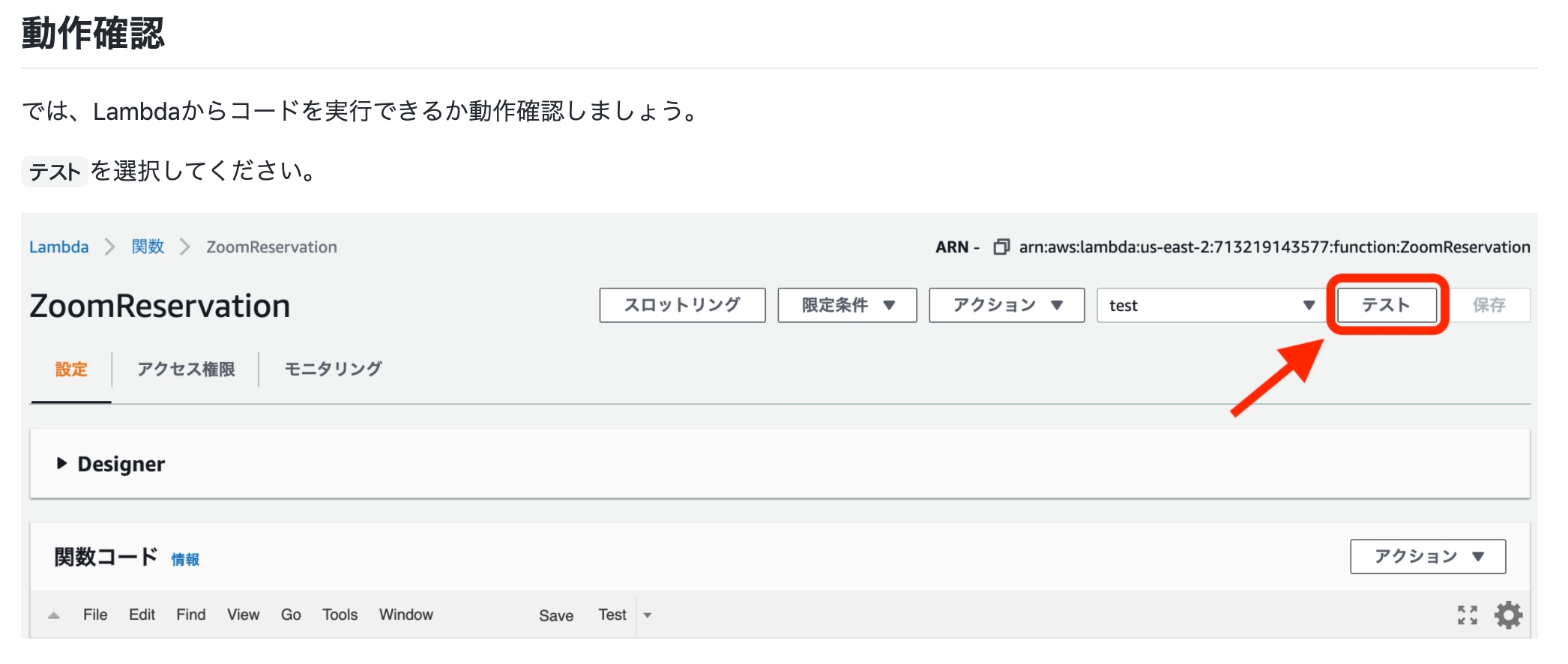Viewport: 1568px width, 664px height.
Task: Open code editor settings gear
Action: click(1508, 615)
